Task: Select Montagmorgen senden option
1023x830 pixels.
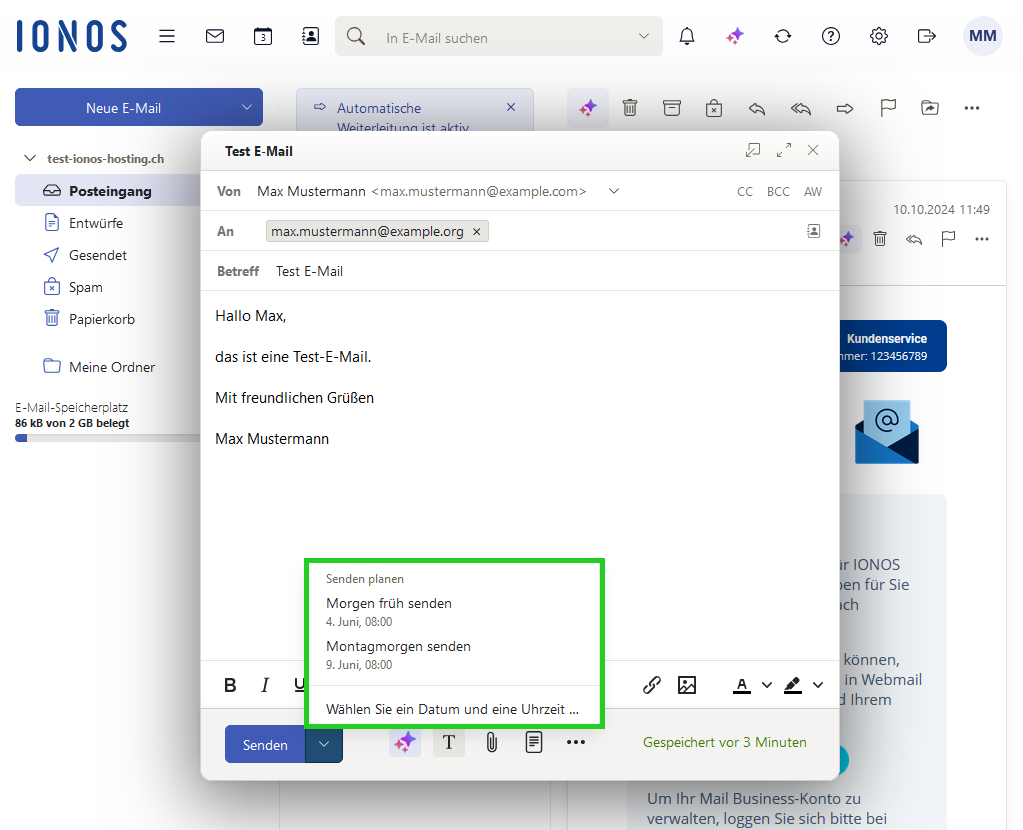Action: [454, 654]
